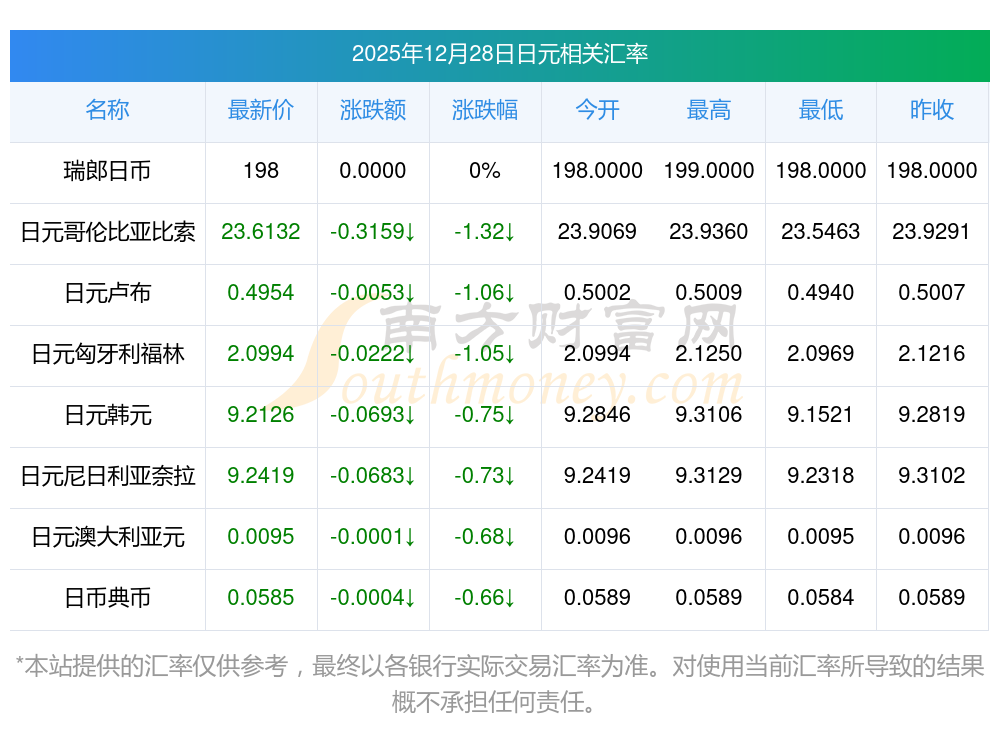Viewport: 1000px width, 733px height.
Task: Click opening value 9.2846
Action: coord(597,415)
